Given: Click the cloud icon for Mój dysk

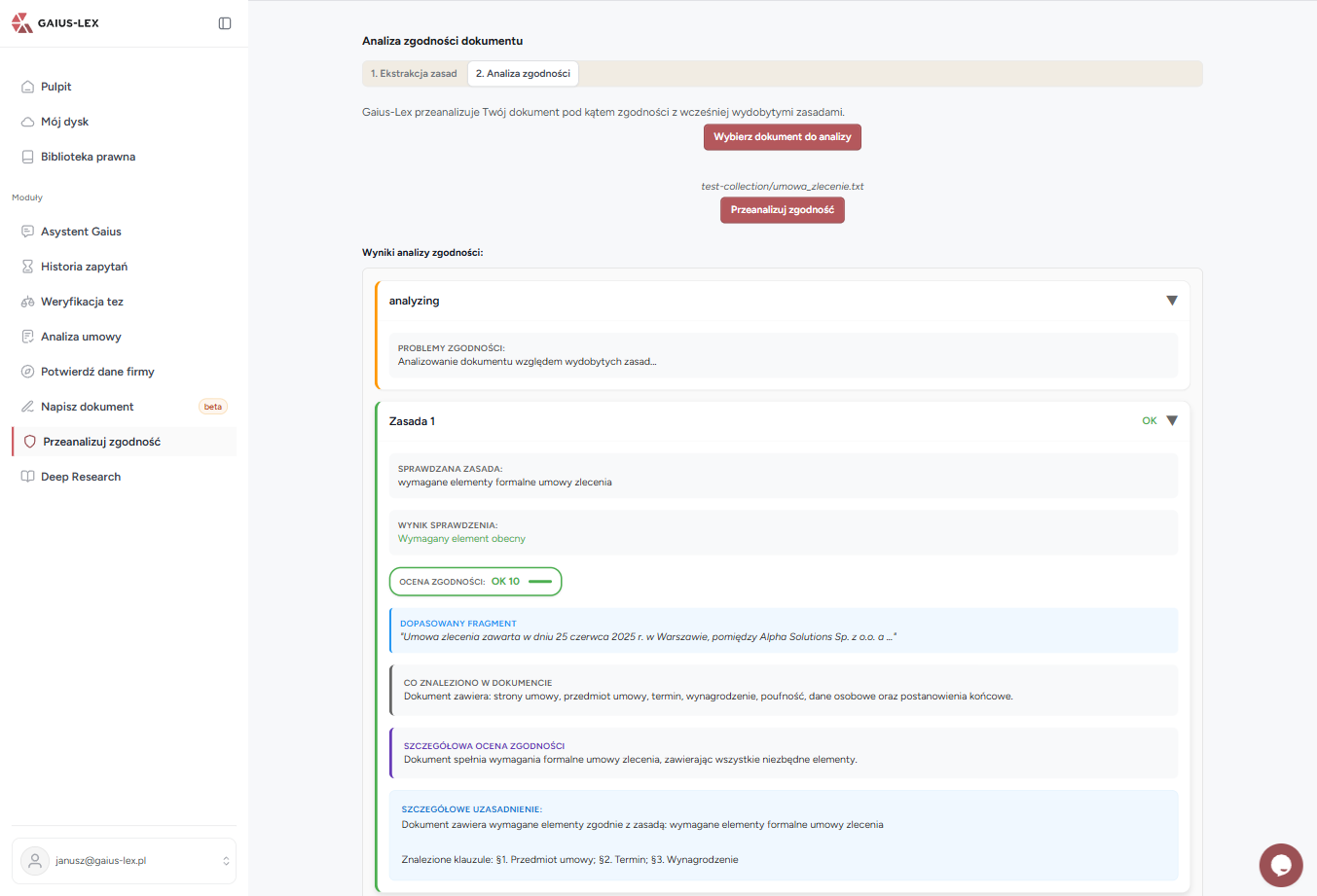Looking at the screenshot, I should [x=27, y=122].
